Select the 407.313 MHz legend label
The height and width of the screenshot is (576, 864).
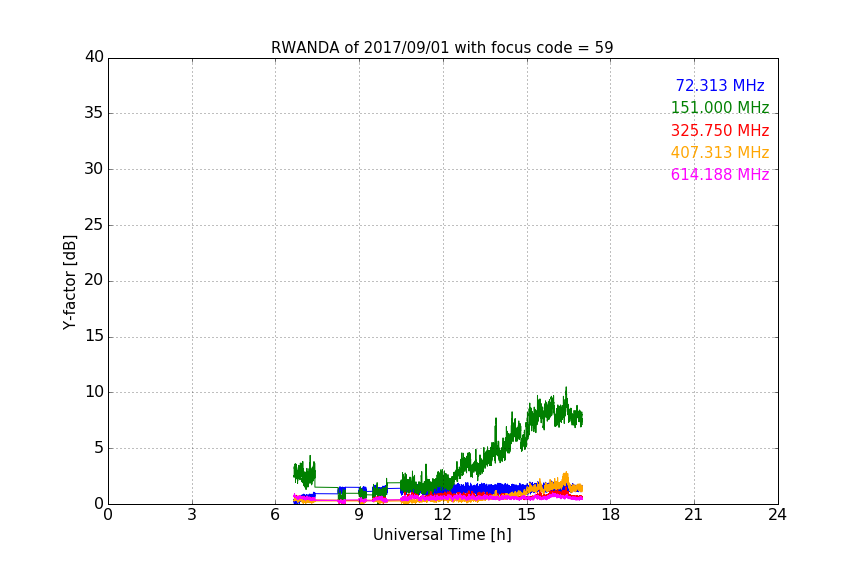point(720,152)
